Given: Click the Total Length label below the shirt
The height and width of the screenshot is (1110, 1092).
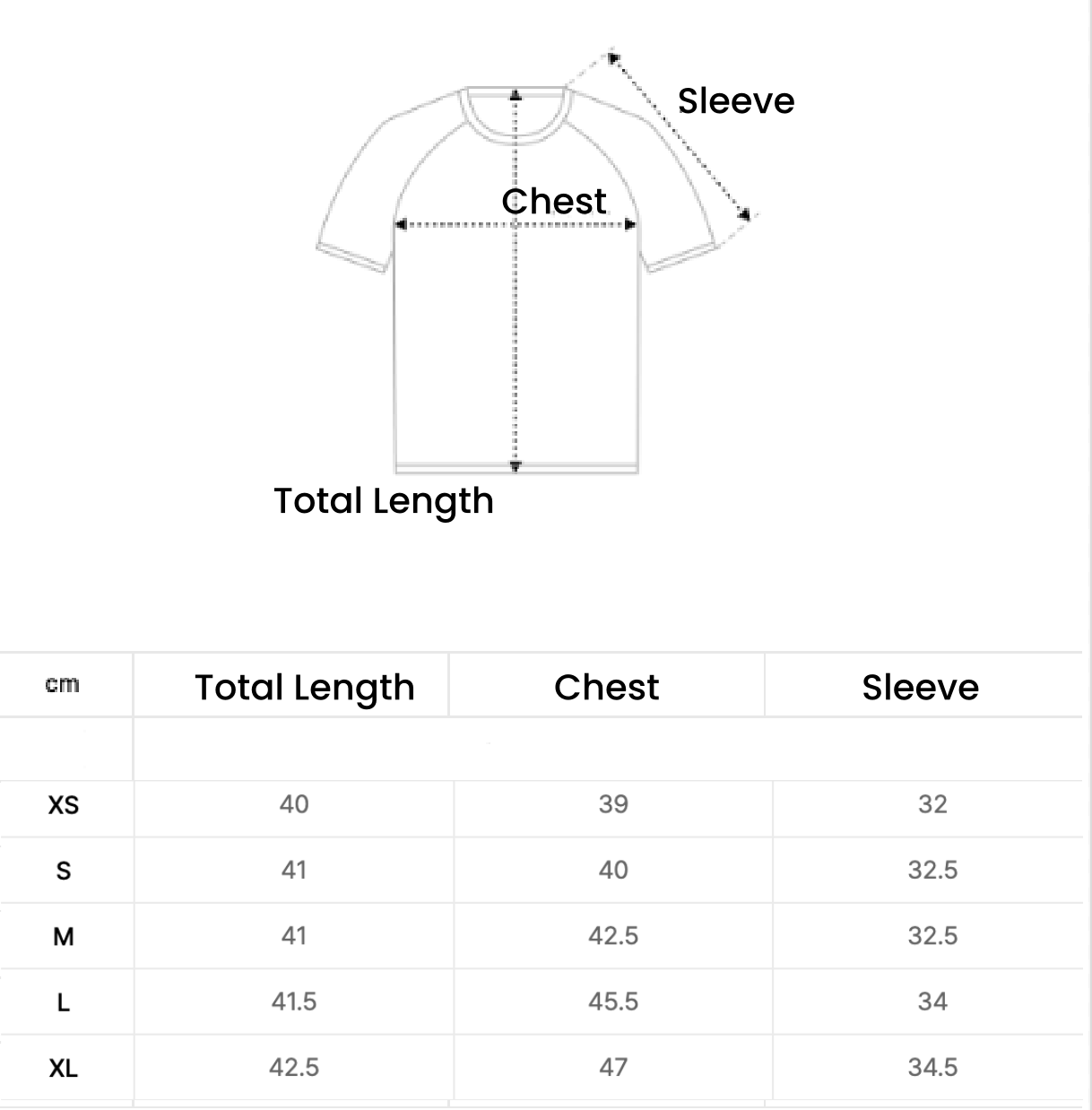Looking at the screenshot, I should click(x=384, y=501).
